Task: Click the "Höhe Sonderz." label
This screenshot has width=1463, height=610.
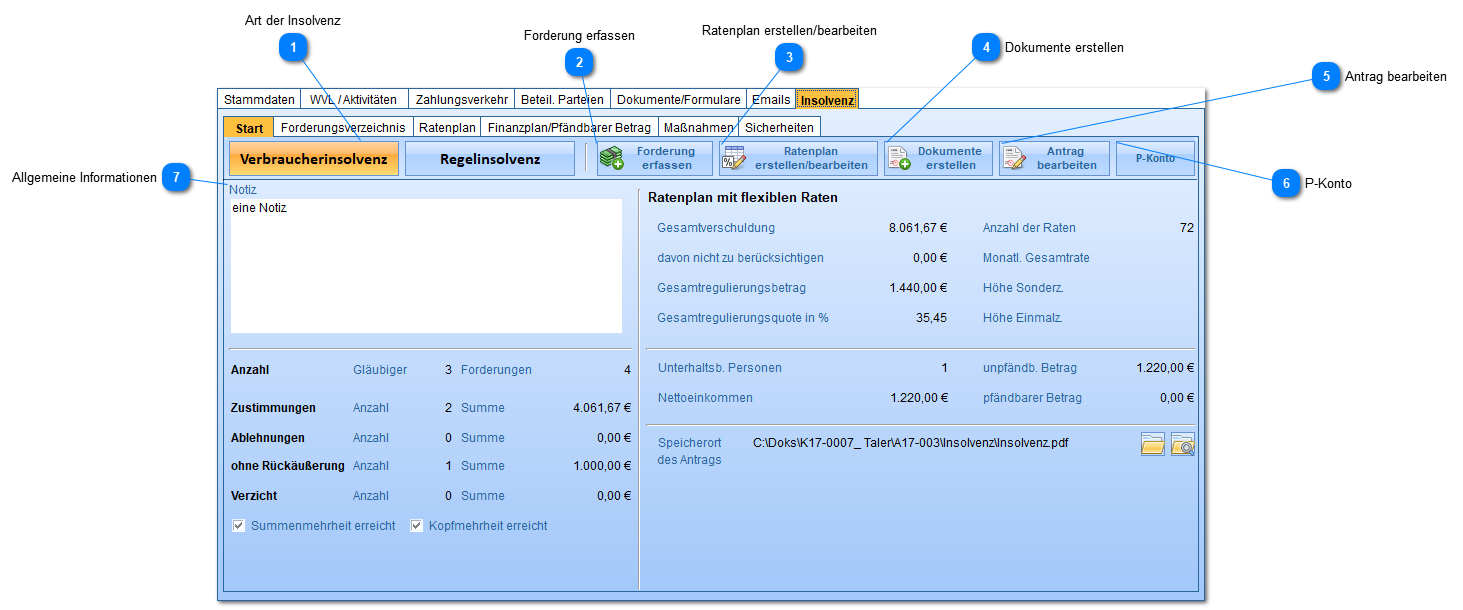Action: 1023,288
